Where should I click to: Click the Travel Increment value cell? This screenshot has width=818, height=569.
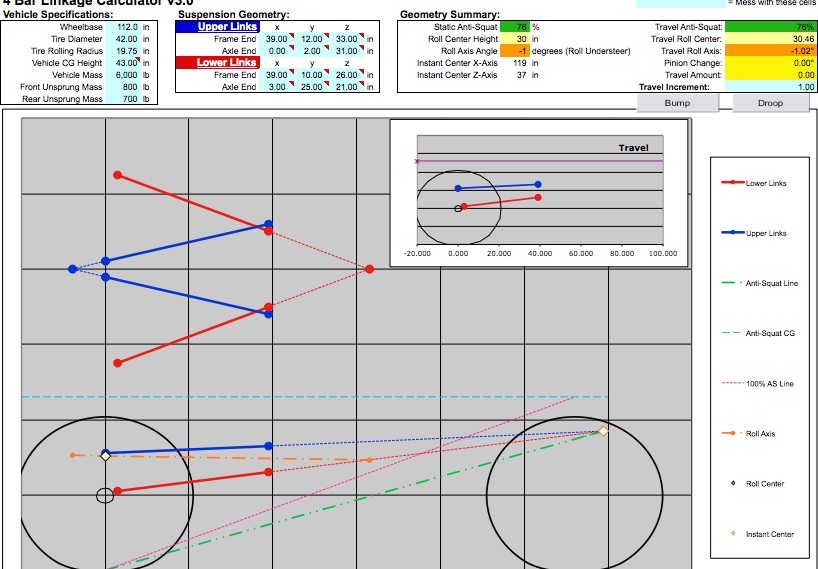[x=770, y=87]
